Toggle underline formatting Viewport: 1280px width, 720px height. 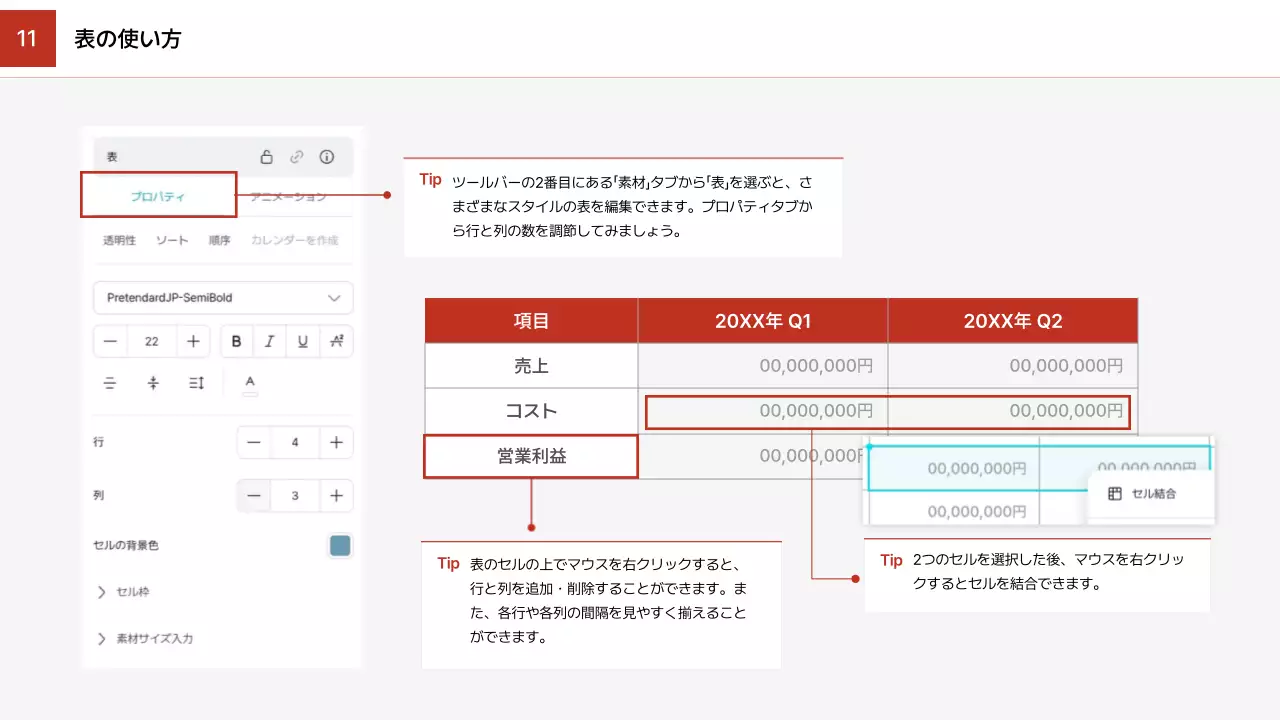(x=302, y=341)
